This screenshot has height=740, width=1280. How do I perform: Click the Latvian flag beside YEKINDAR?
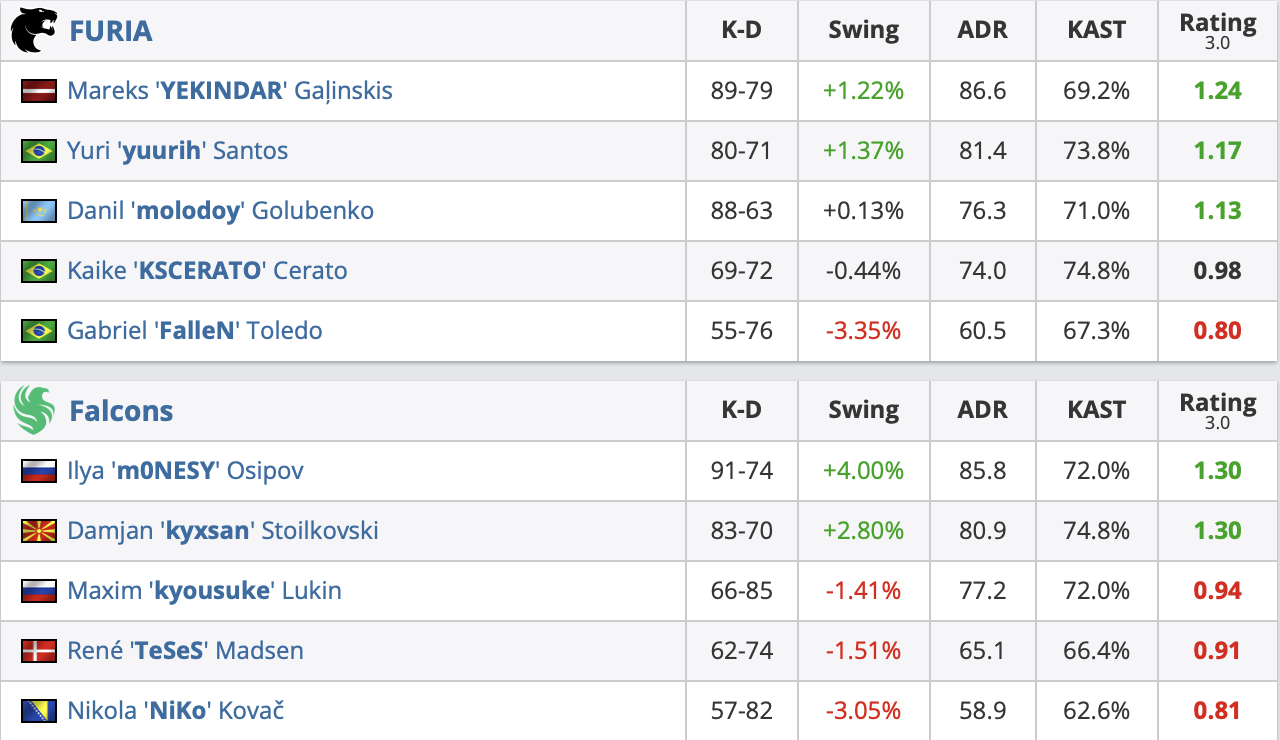click(38, 91)
